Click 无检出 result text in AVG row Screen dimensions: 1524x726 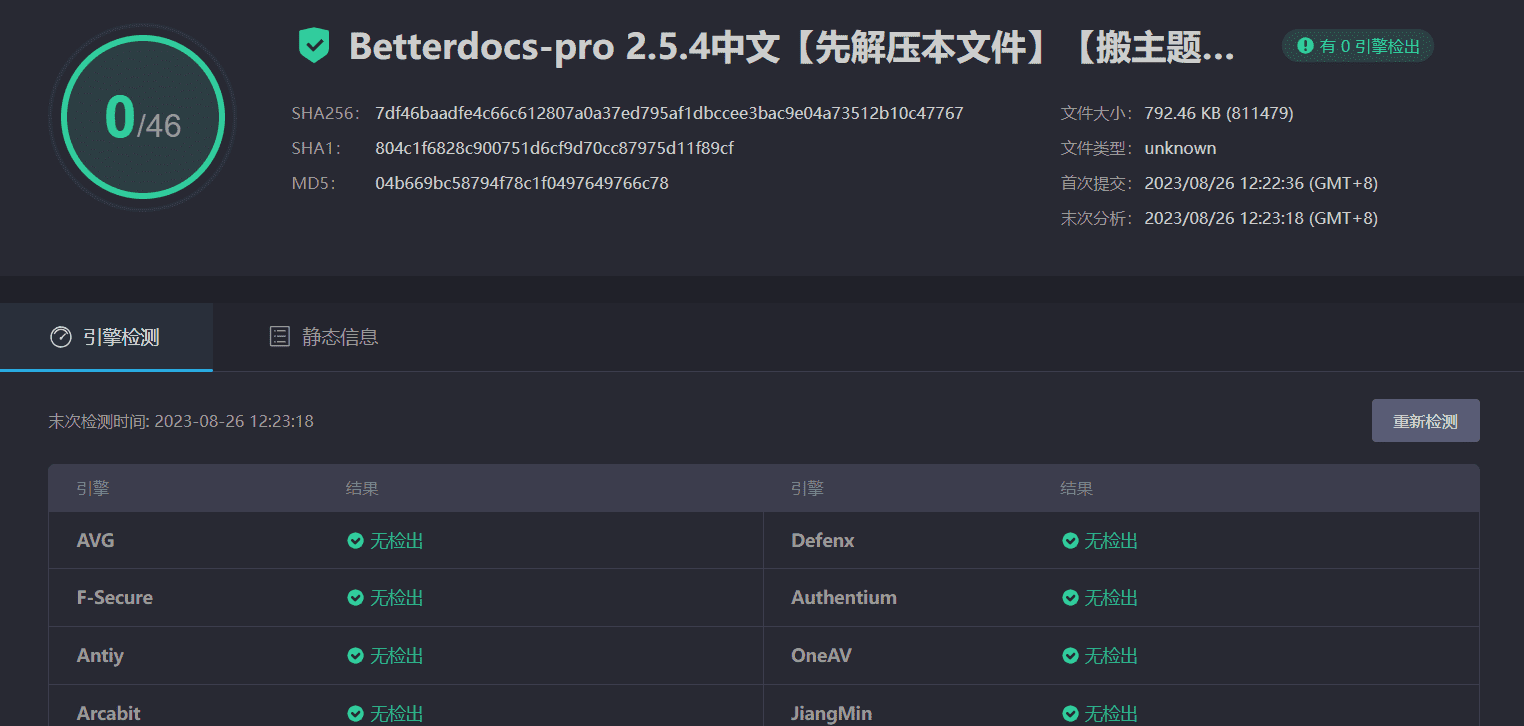pyautogui.click(x=397, y=541)
